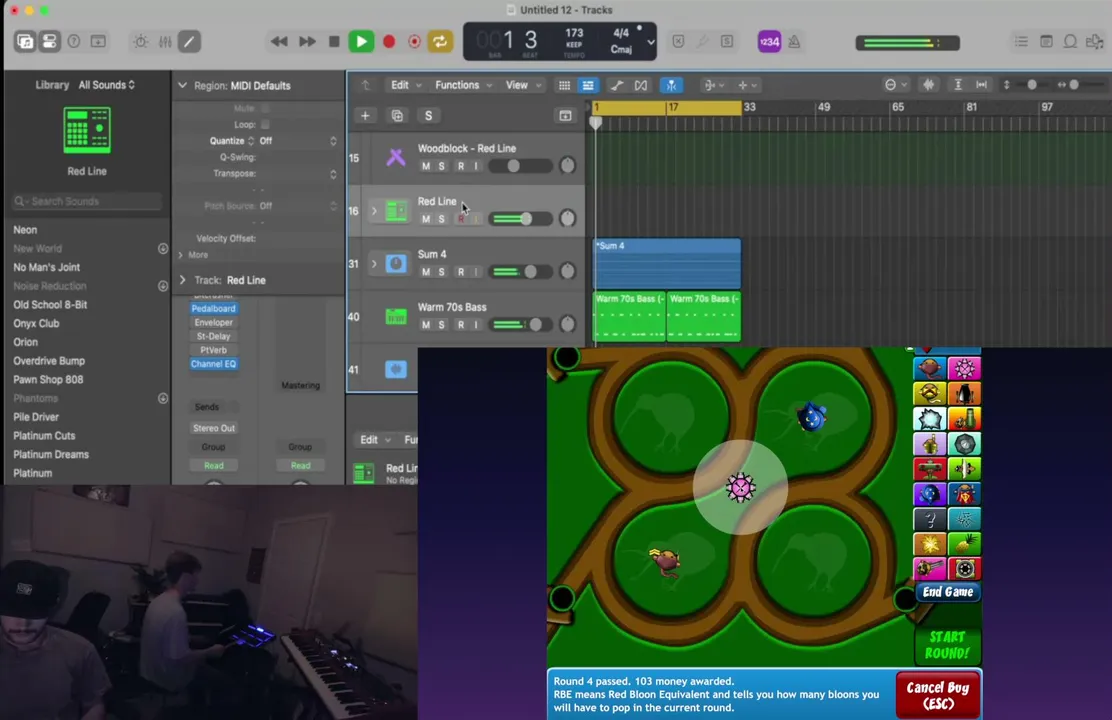Switch to grid view icon in Tracks toolbar
Viewport: 1112px width, 720px height.
click(565, 85)
